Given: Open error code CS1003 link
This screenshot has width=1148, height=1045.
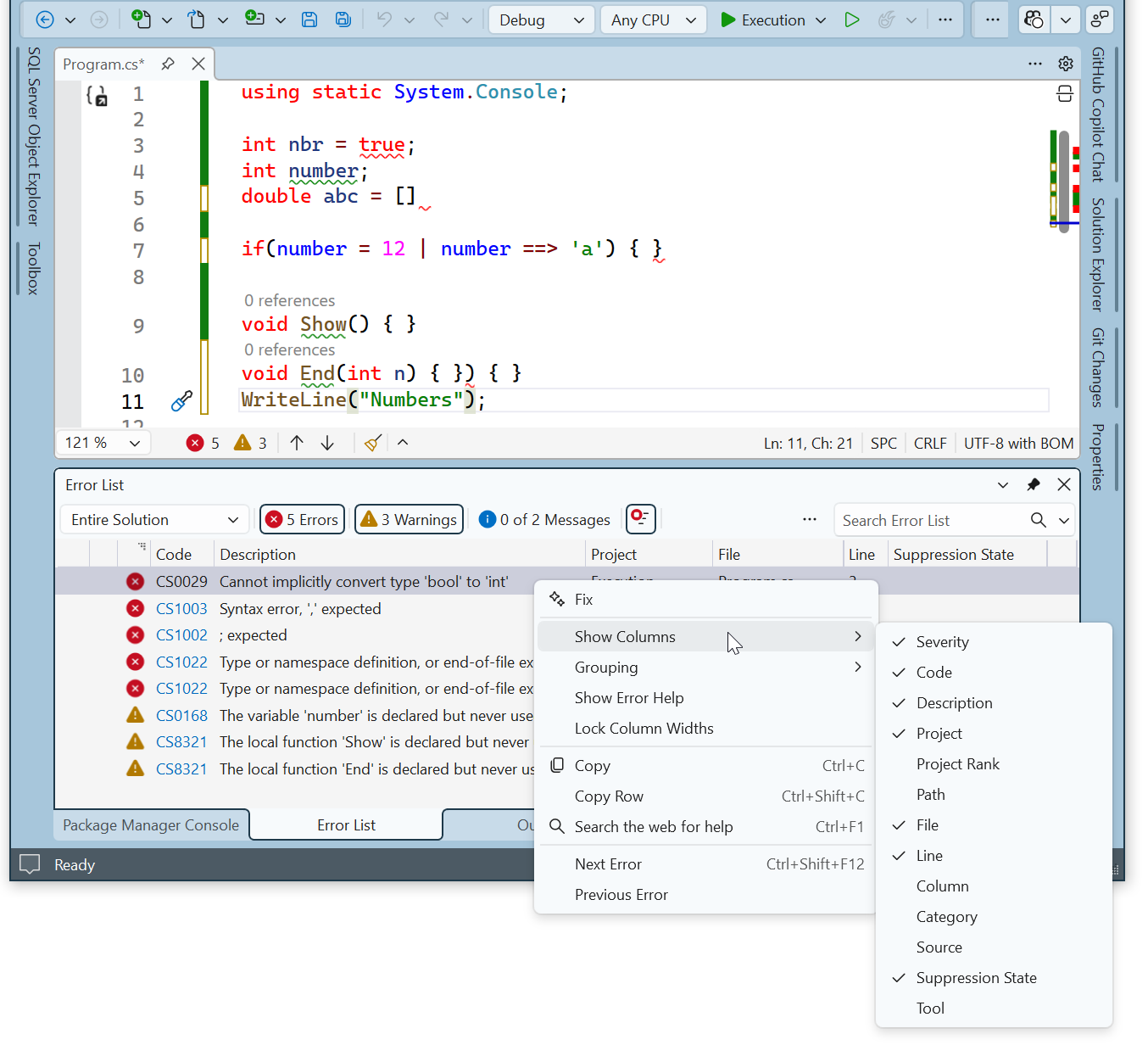Looking at the screenshot, I should coord(181,609).
